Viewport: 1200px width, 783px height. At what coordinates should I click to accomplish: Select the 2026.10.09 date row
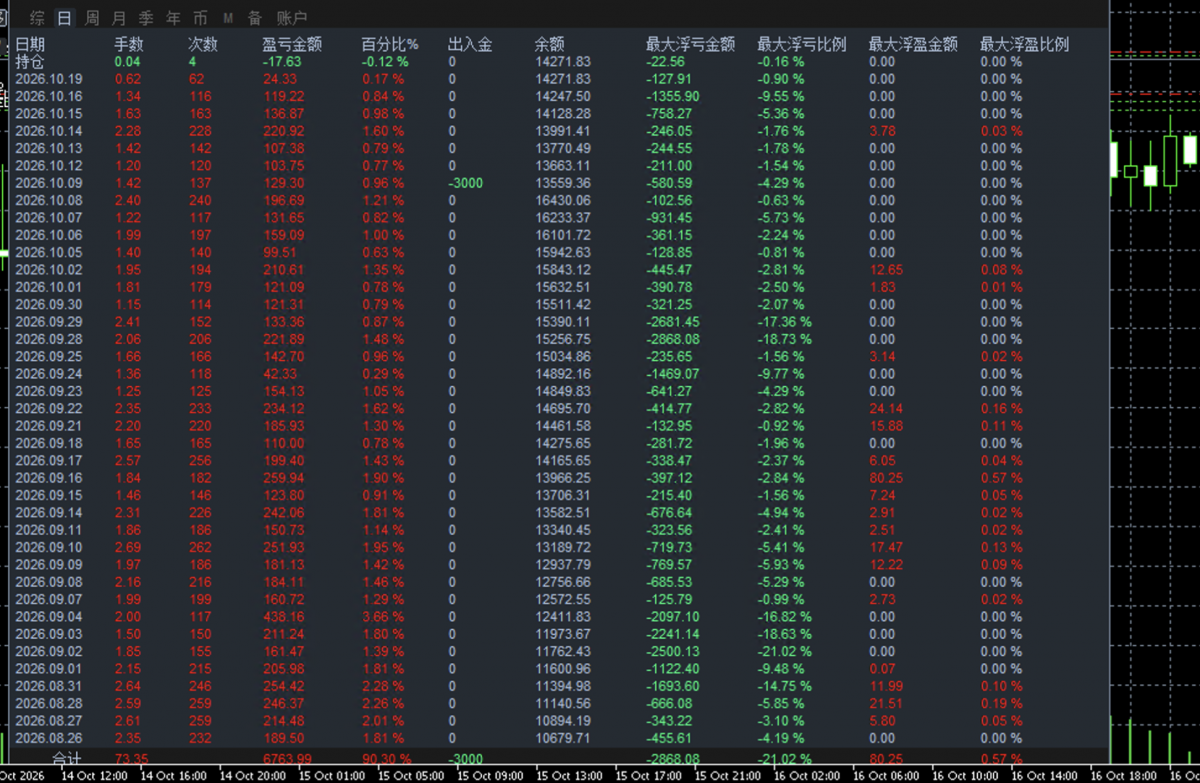[49, 183]
